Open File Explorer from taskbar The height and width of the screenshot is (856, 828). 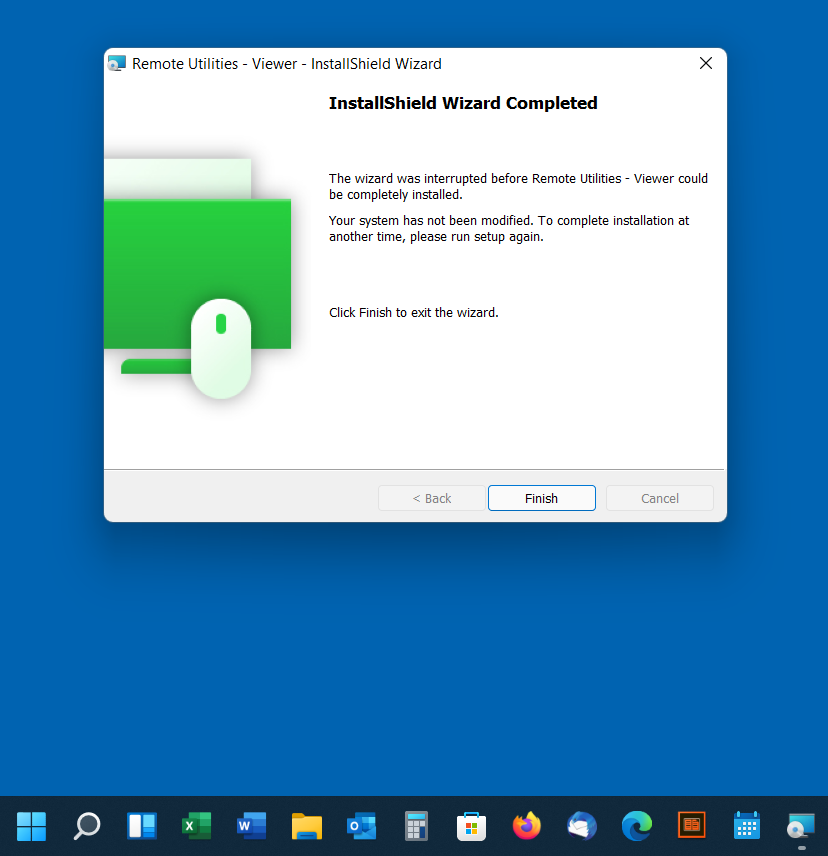point(306,826)
